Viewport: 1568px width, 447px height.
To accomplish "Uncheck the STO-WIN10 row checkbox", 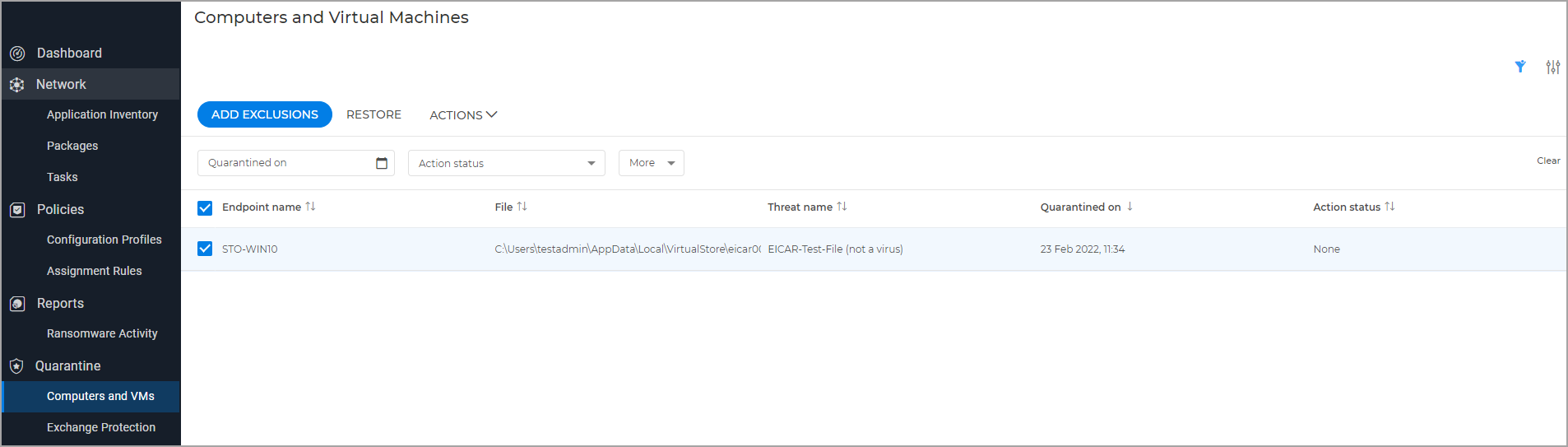I will [x=205, y=249].
